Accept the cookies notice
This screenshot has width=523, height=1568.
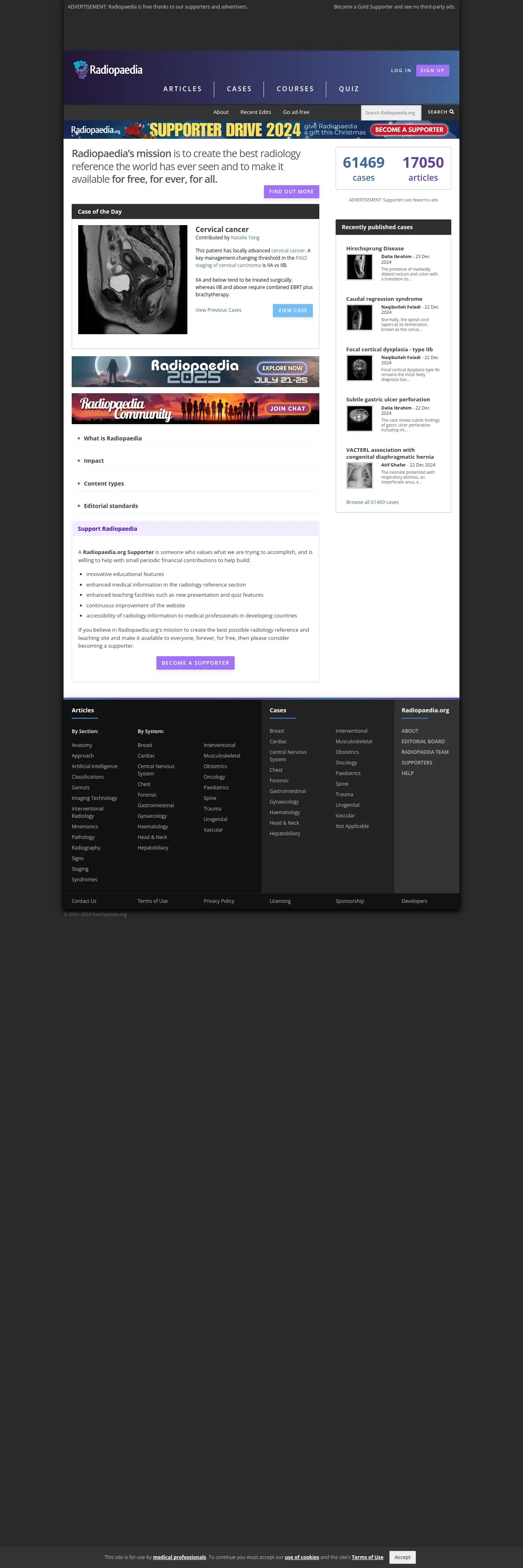point(402,1557)
